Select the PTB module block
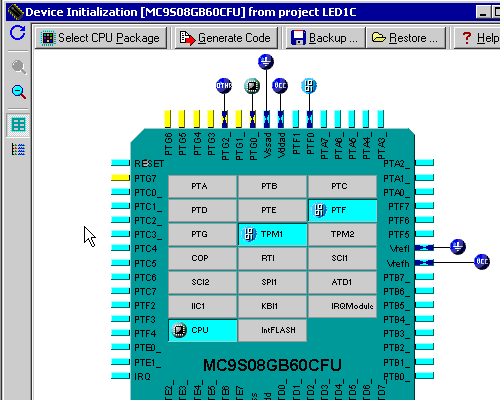 [x=272, y=186]
